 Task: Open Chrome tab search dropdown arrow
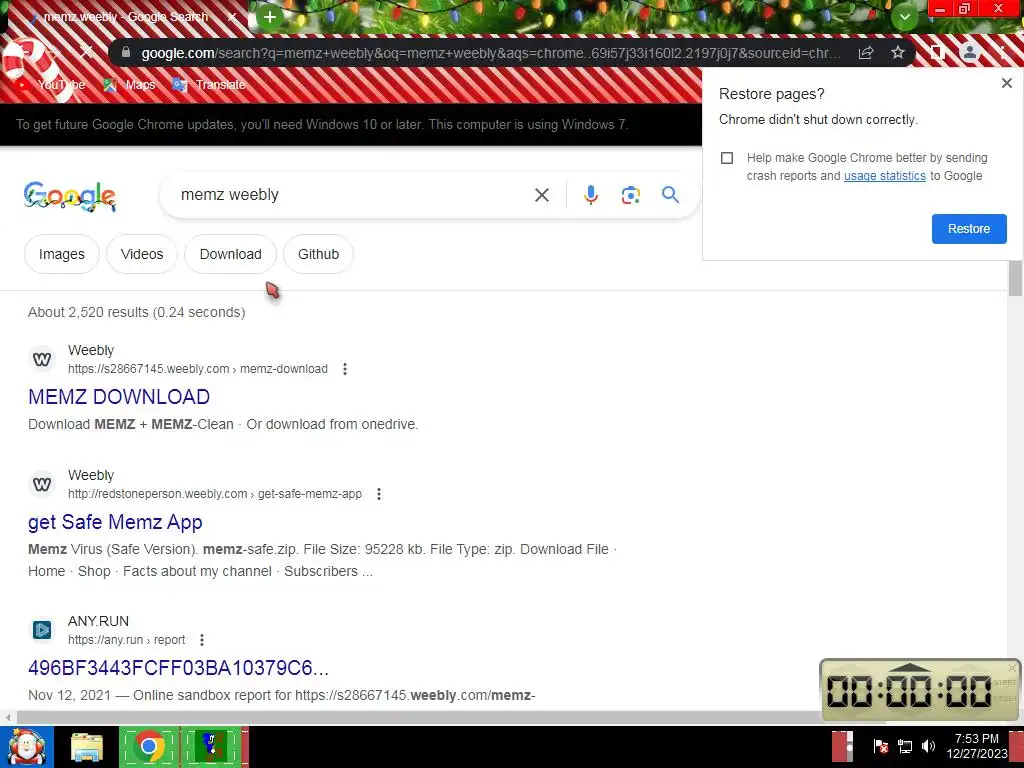[x=904, y=17]
